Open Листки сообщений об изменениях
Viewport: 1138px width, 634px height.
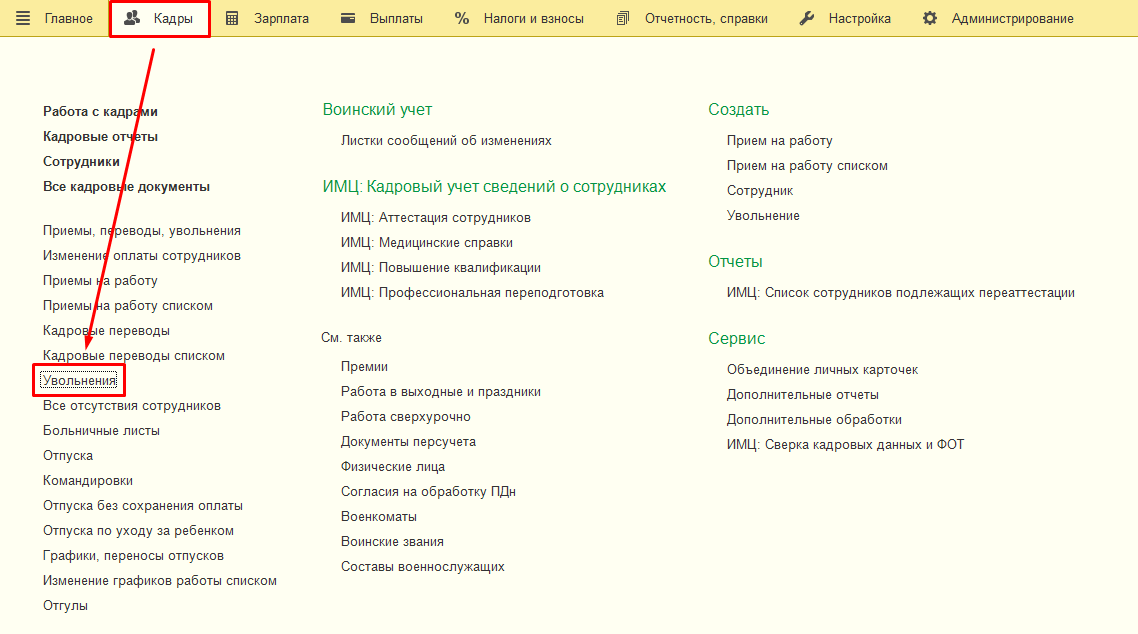click(446, 141)
